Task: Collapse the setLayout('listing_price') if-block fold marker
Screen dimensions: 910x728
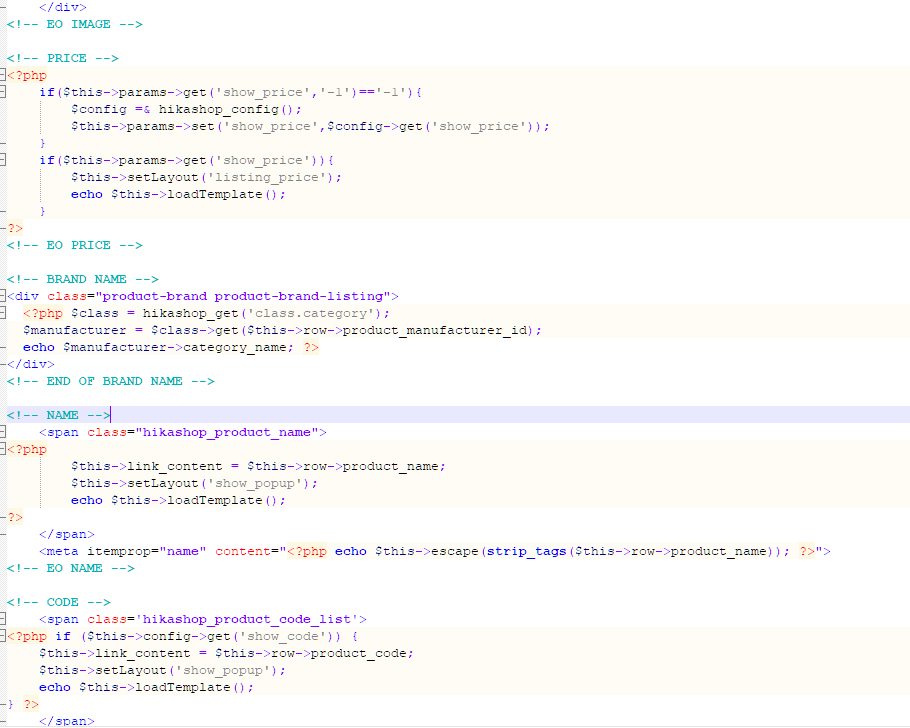Action: (x=3, y=160)
